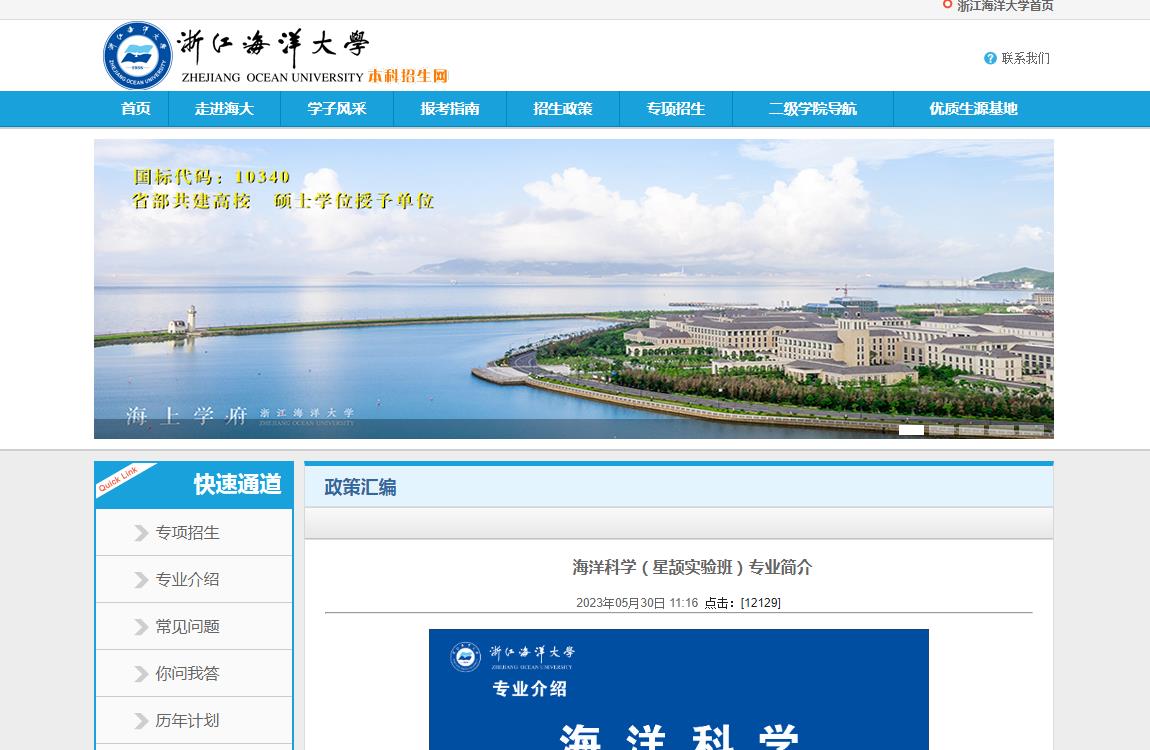Click the question mark icon beside 联系我们
Image resolution: width=1150 pixels, height=750 pixels.
click(x=990, y=58)
